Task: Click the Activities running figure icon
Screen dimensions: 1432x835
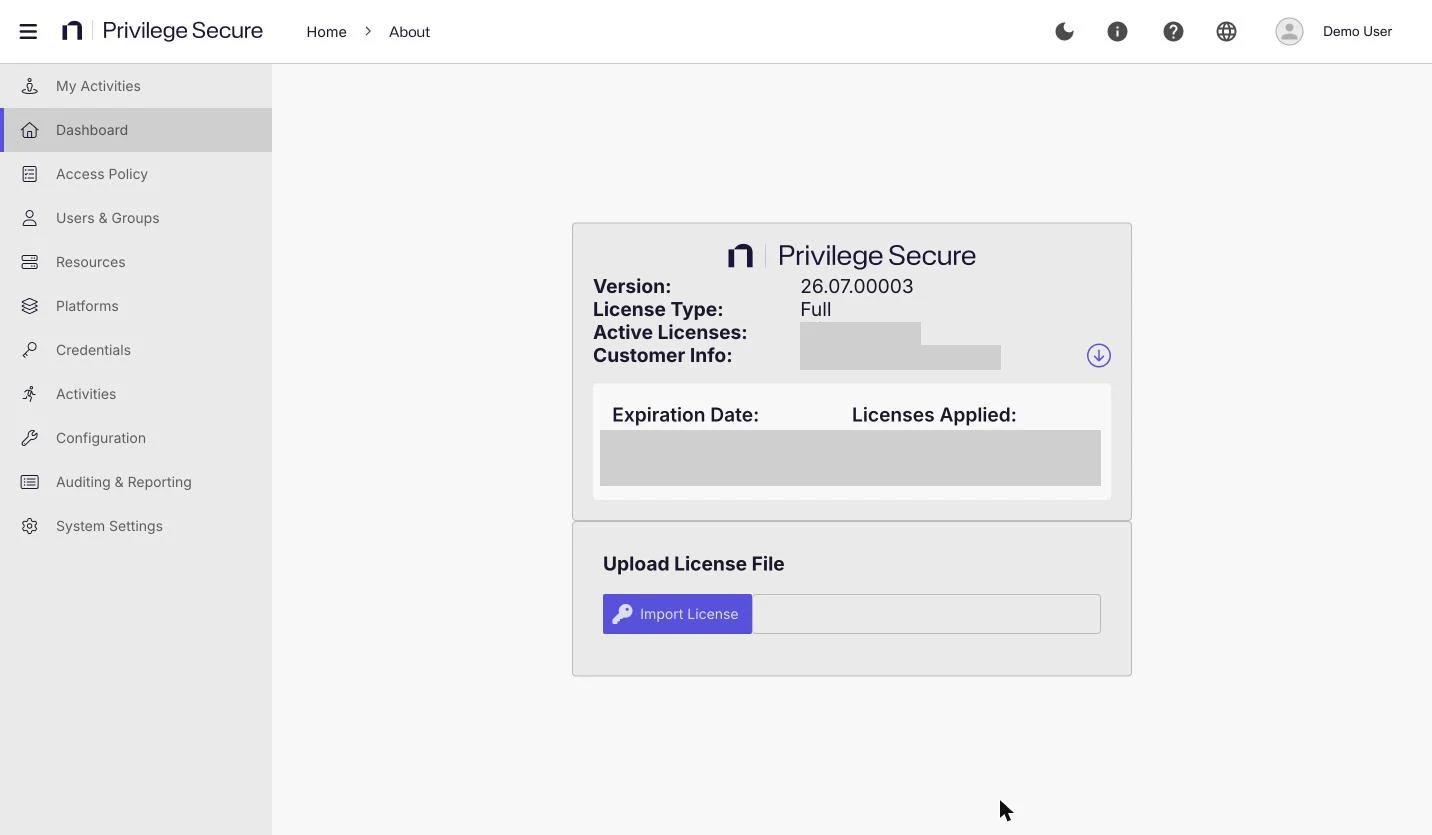Action: coord(30,394)
